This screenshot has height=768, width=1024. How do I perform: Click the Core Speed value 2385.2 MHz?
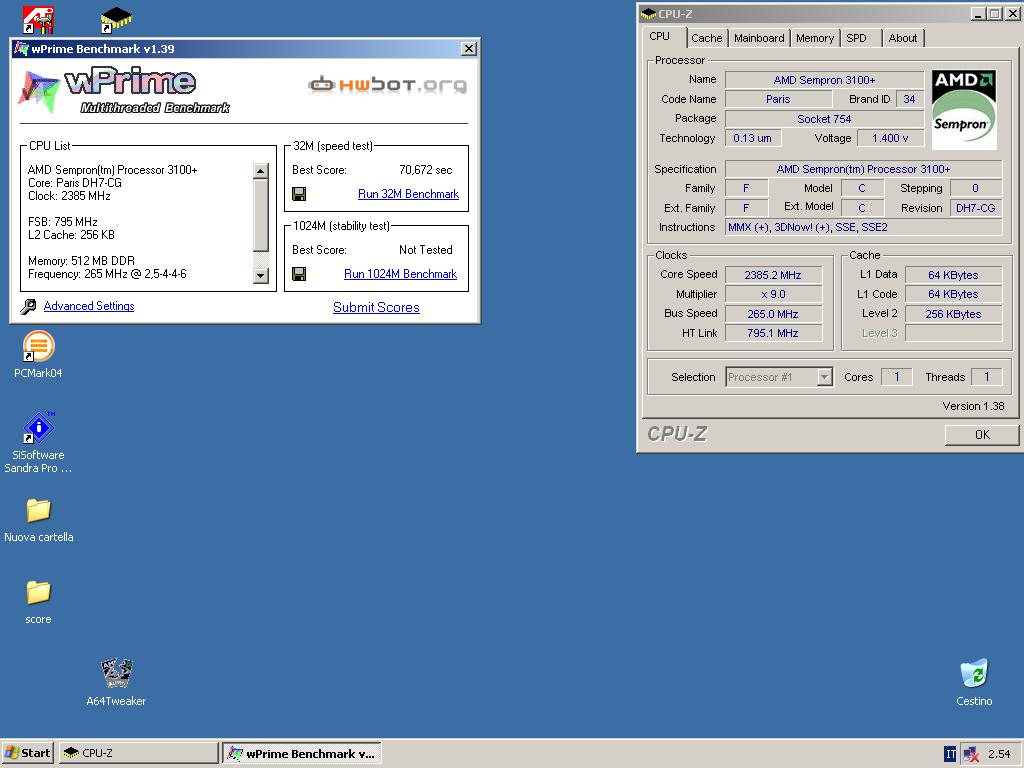click(x=773, y=275)
